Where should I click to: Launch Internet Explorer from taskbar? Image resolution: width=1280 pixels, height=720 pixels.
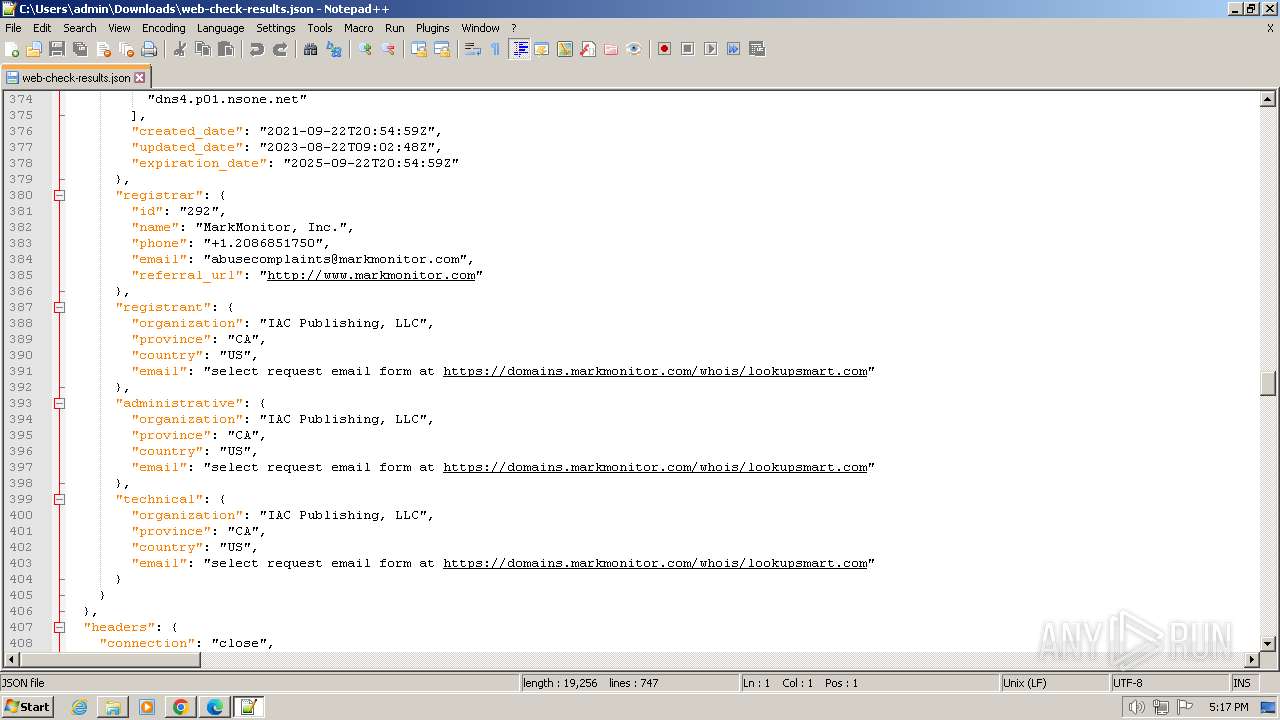click(79, 707)
